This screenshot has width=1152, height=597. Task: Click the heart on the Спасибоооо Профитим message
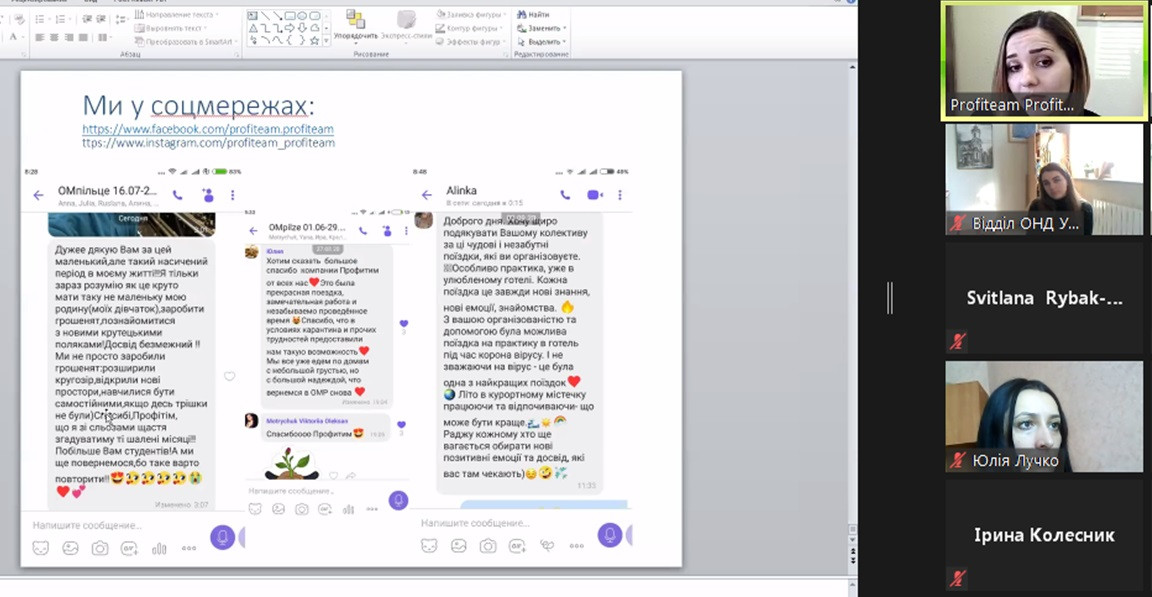pyautogui.click(x=401, y=424)
